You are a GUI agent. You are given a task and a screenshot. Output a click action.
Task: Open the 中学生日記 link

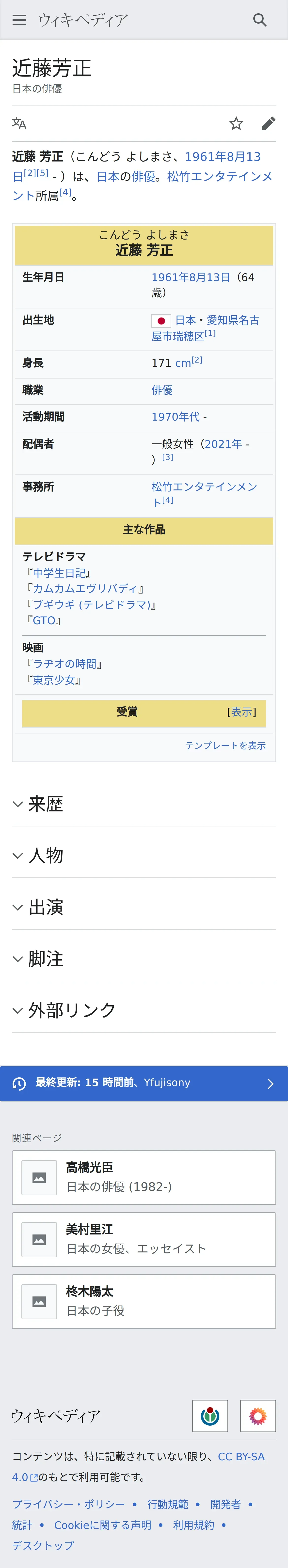59,573
